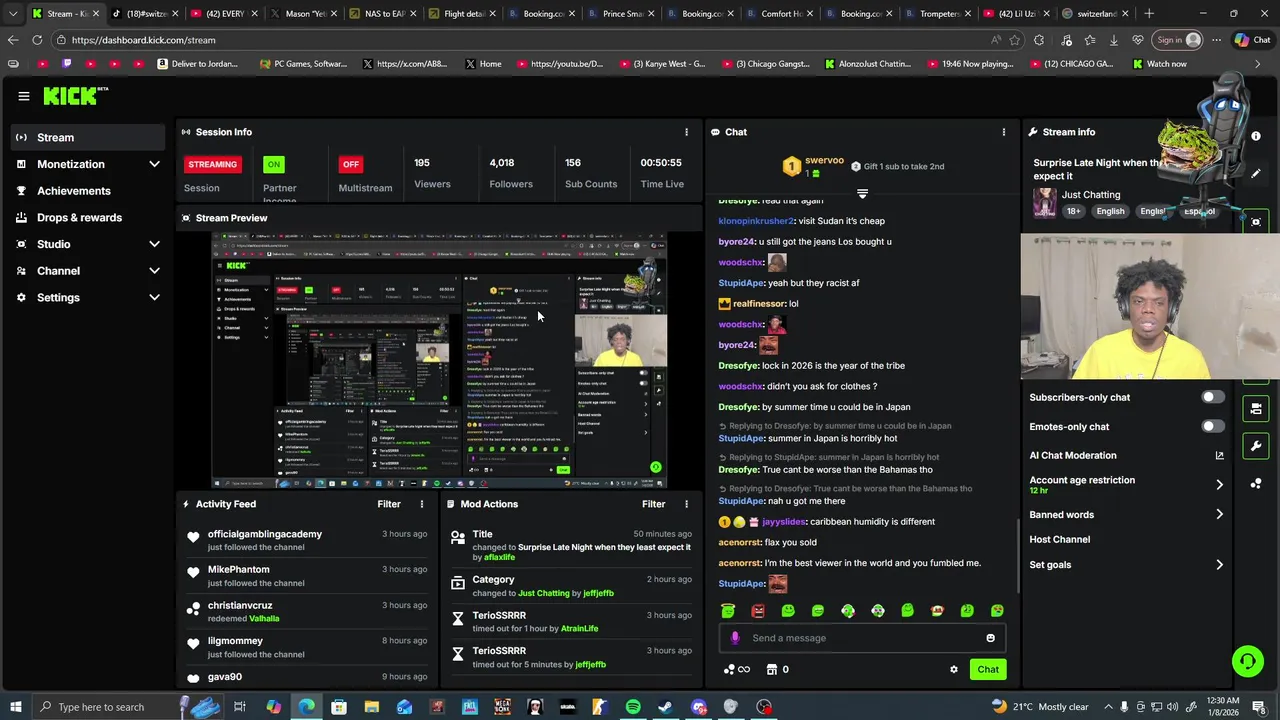Collapse chat pinned gift bar arrow

coord(862,193)
